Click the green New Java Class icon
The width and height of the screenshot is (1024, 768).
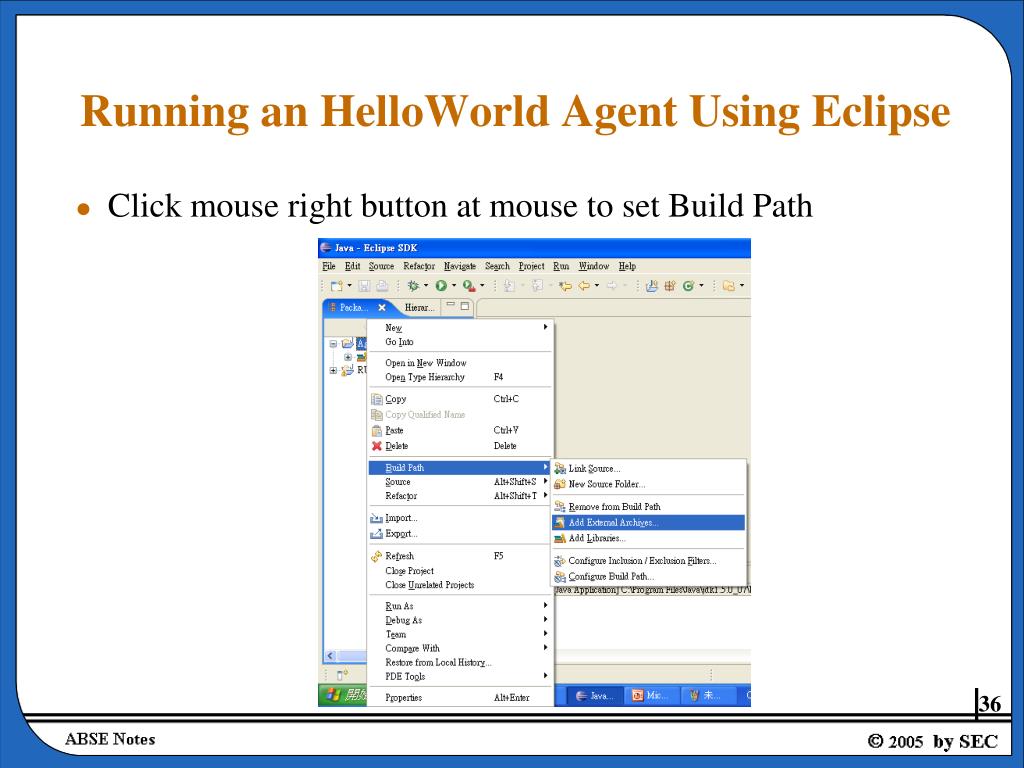688,285
